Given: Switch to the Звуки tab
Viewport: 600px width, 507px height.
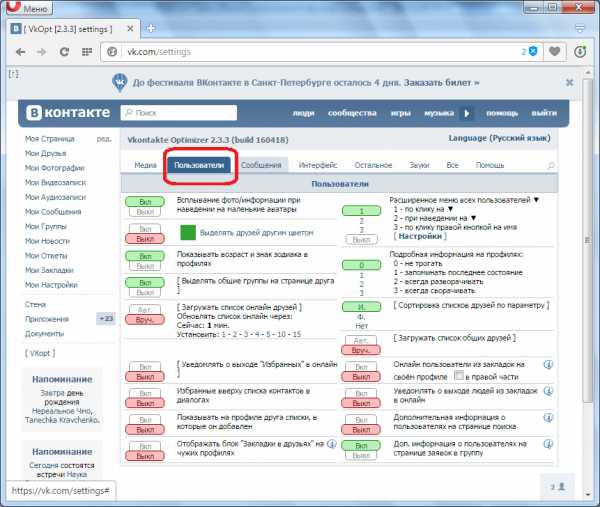Looking at the screenshot, I should click(419, 165).
